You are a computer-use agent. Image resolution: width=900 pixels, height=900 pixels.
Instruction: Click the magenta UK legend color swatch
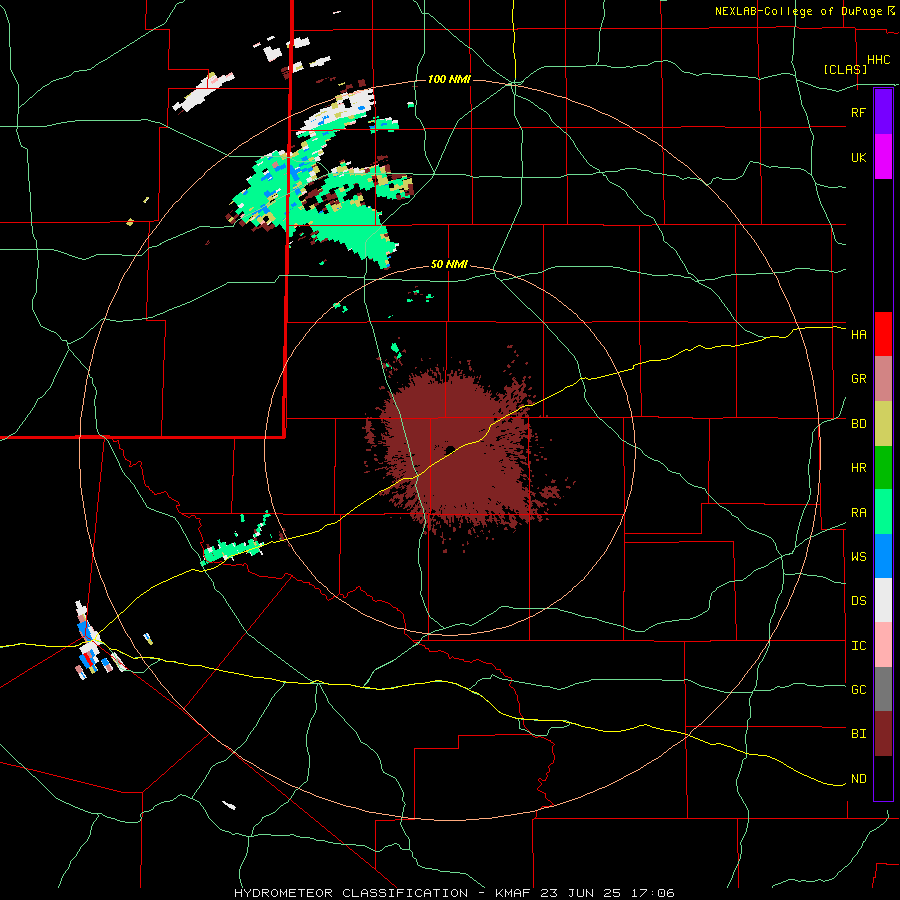(883, 157)
